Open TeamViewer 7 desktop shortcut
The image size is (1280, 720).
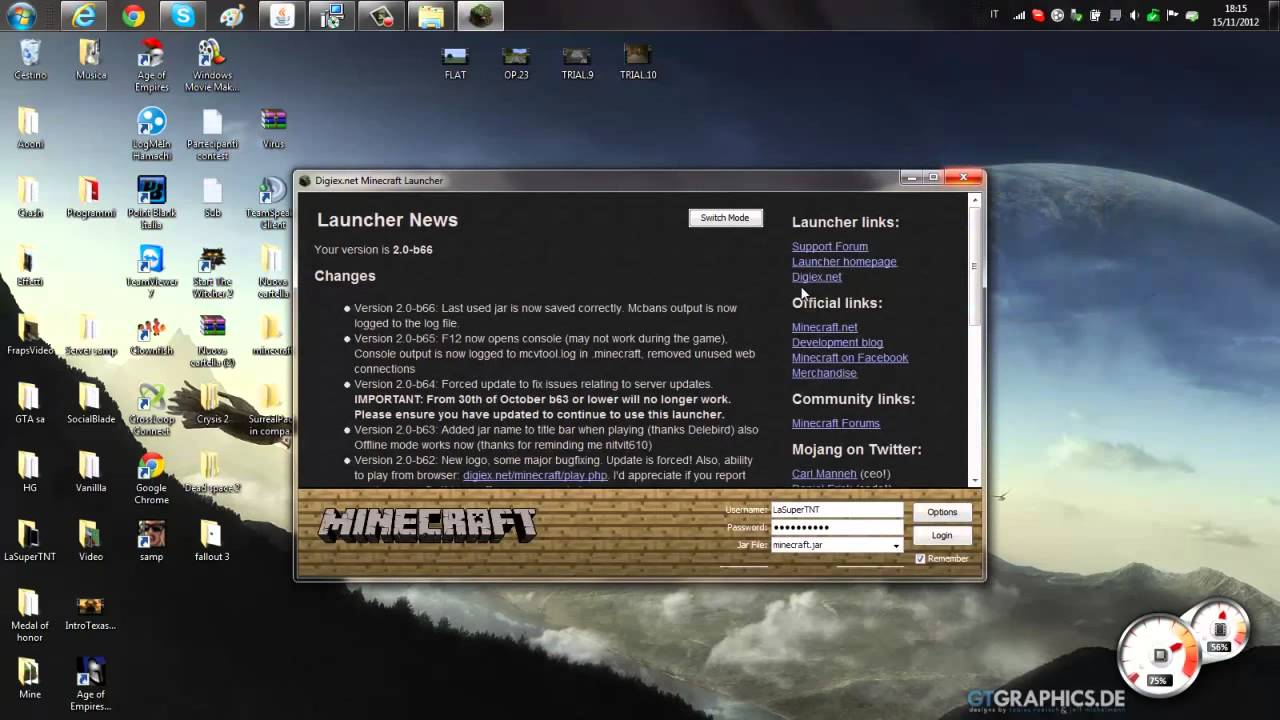[x=151, y=272]
